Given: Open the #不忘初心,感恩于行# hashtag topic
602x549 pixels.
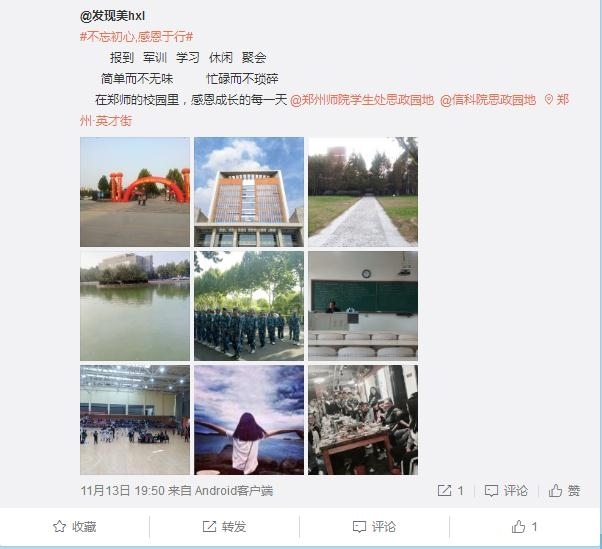Looking at the screenshot, I should tap(136, 37).
